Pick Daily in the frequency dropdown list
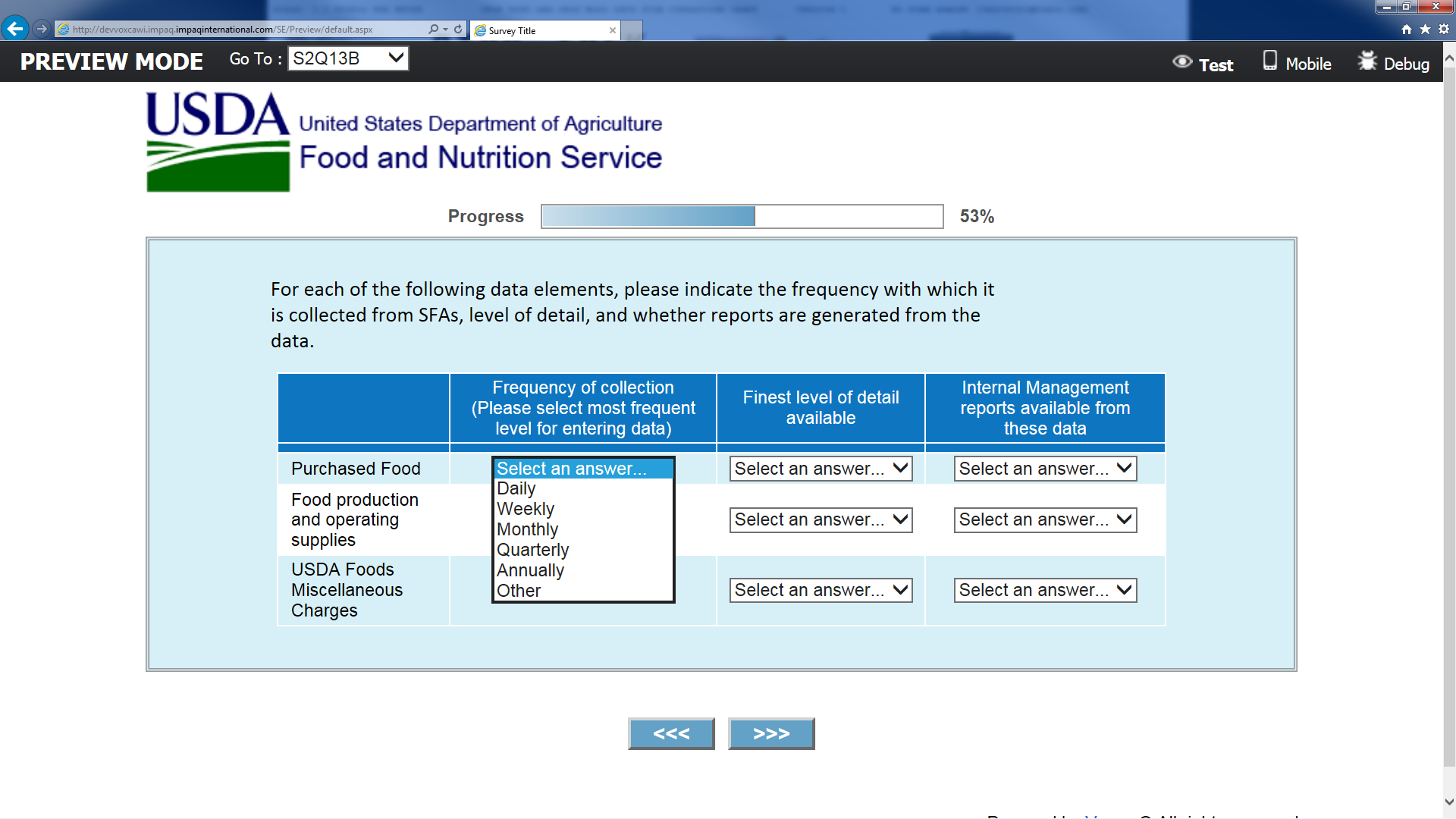The width and height of the screenshot is (1456, 819). point(516,488)
